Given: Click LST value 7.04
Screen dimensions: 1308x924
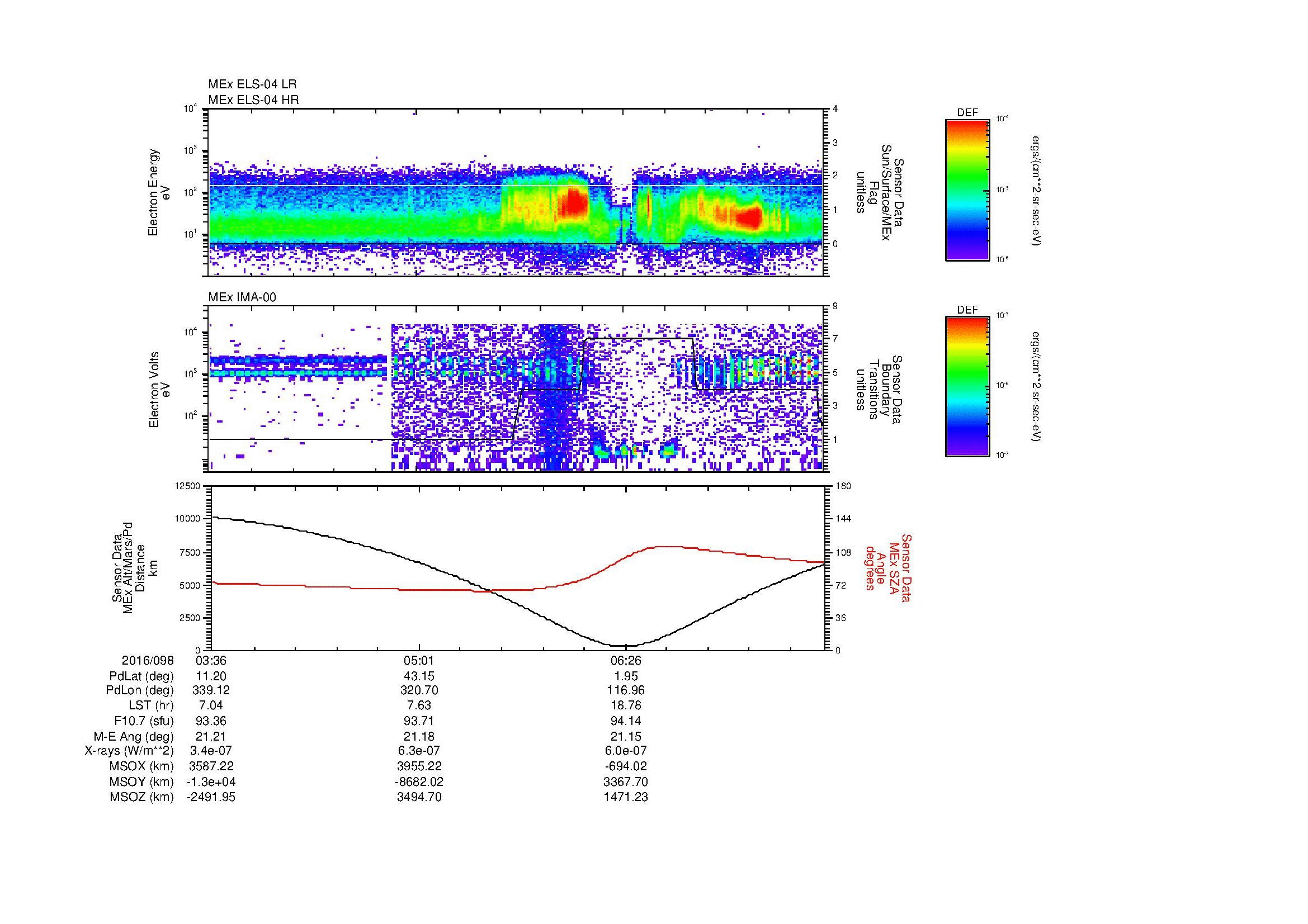Looking at the screenshot, I should click(x=211, y=706).
